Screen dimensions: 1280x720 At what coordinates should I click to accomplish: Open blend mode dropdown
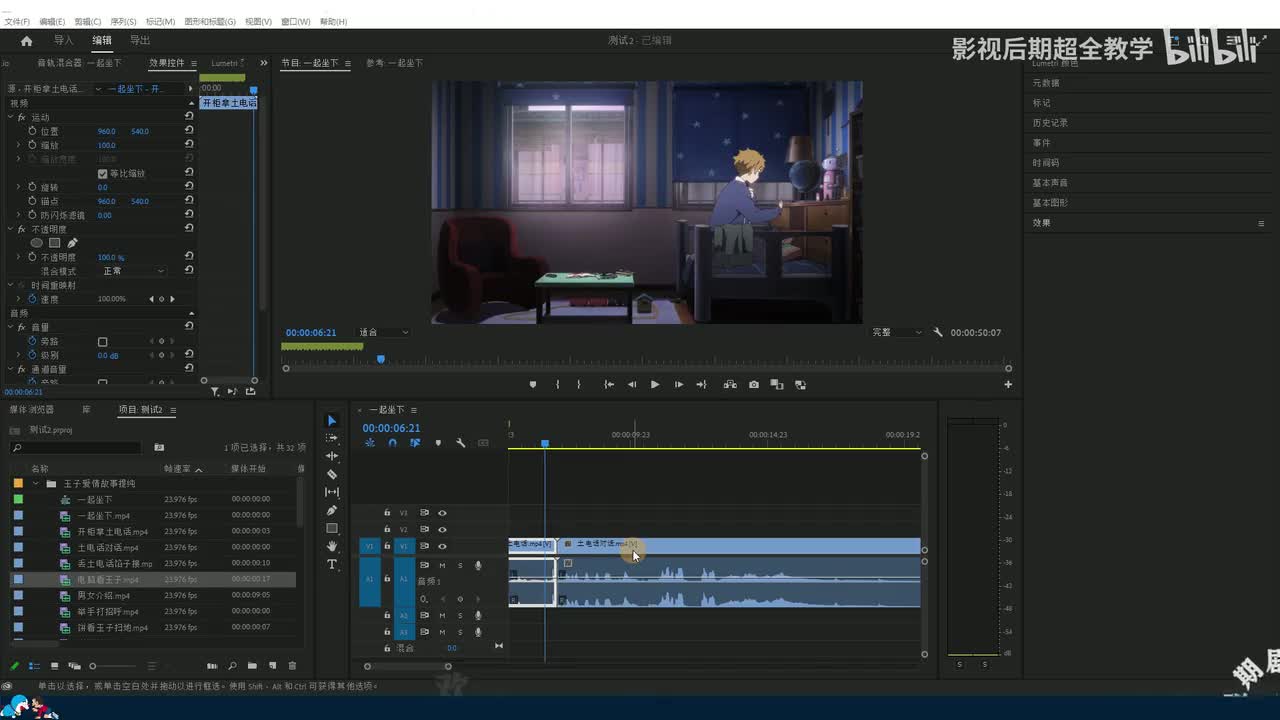[132, 271]
